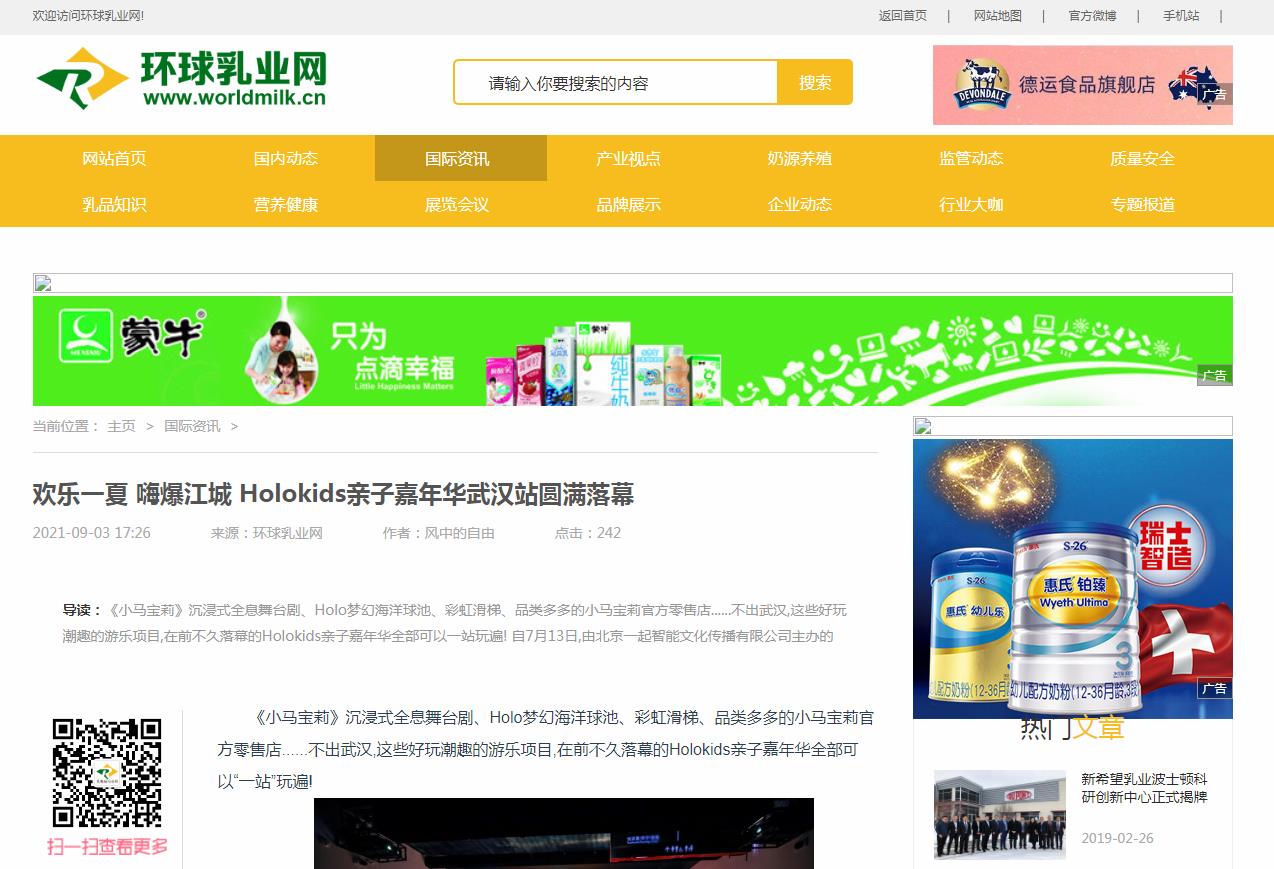Click article title 欢乐一夏 嗨爆江城

click(x=333, y=494)
